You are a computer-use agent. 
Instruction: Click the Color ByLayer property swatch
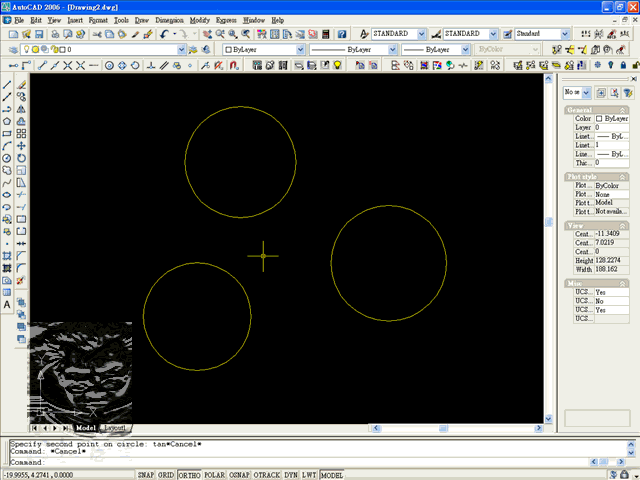(599, 118)
